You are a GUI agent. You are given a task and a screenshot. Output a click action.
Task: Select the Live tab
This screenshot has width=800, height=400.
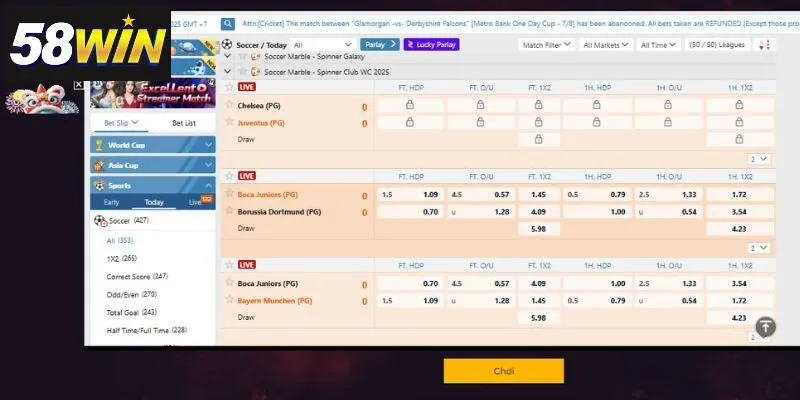click(195, 202)
